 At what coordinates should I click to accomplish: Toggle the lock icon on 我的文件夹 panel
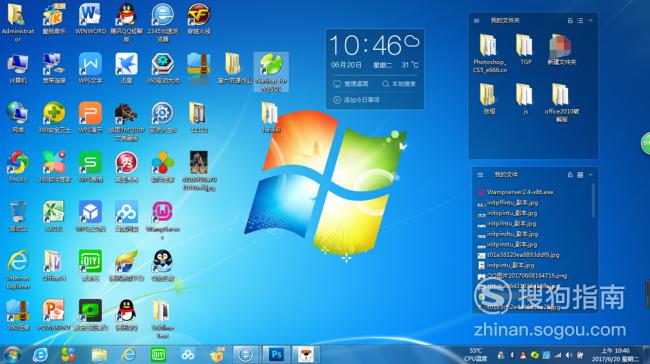(x=570, y=20)
